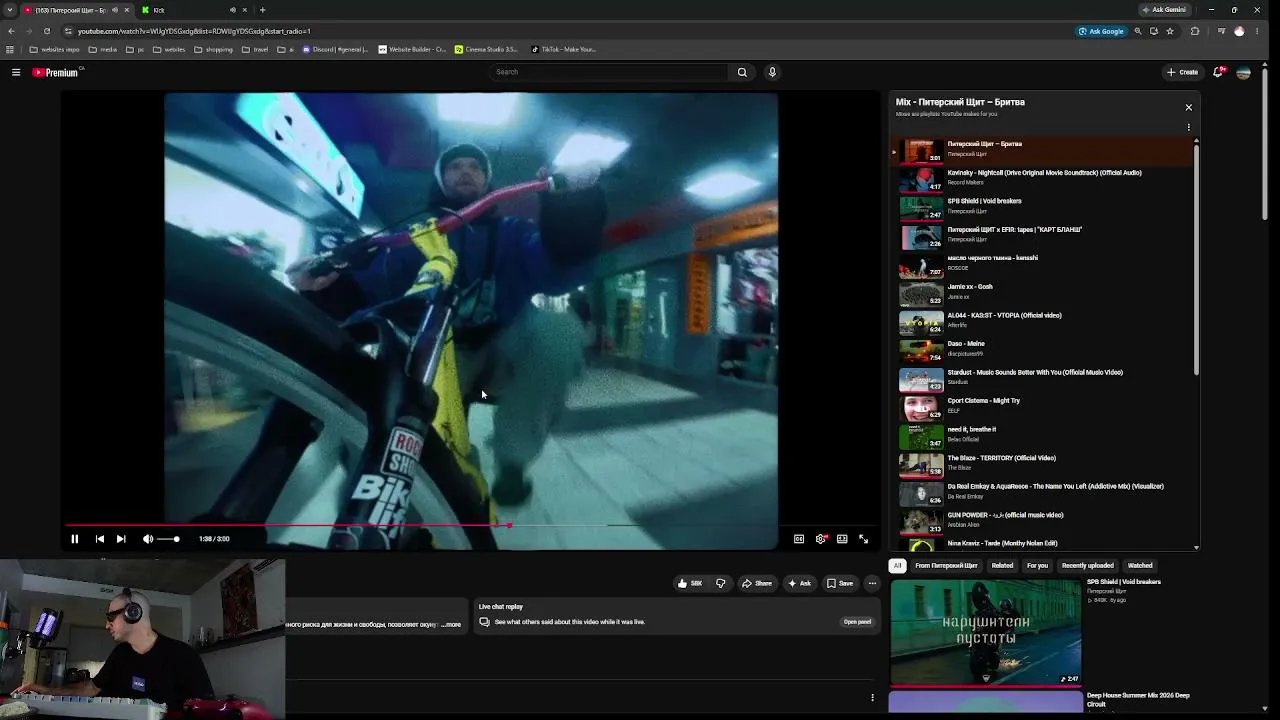Select the Recently uploaded chip
Screen dimensions: 1280x720
click(1087, 566)
